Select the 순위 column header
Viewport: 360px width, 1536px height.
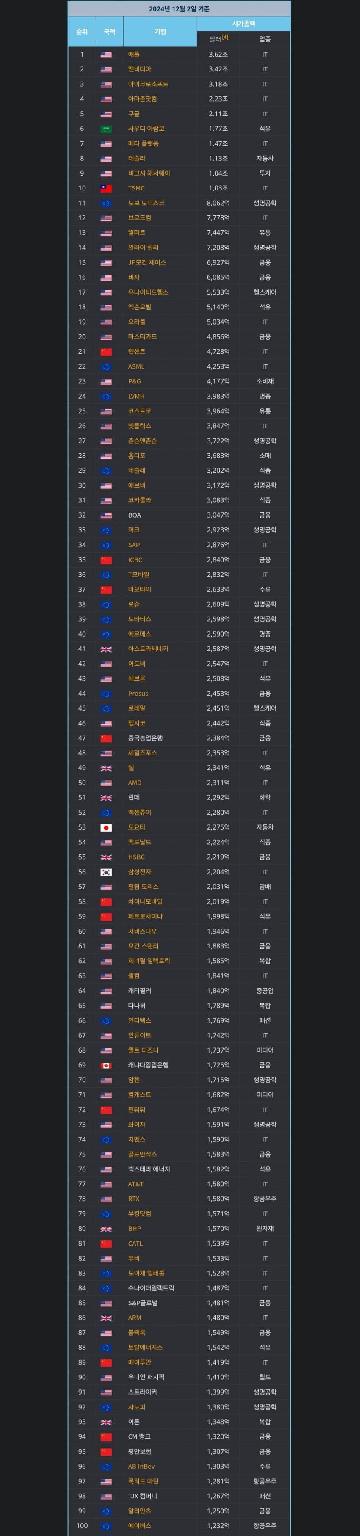(82, 32)
